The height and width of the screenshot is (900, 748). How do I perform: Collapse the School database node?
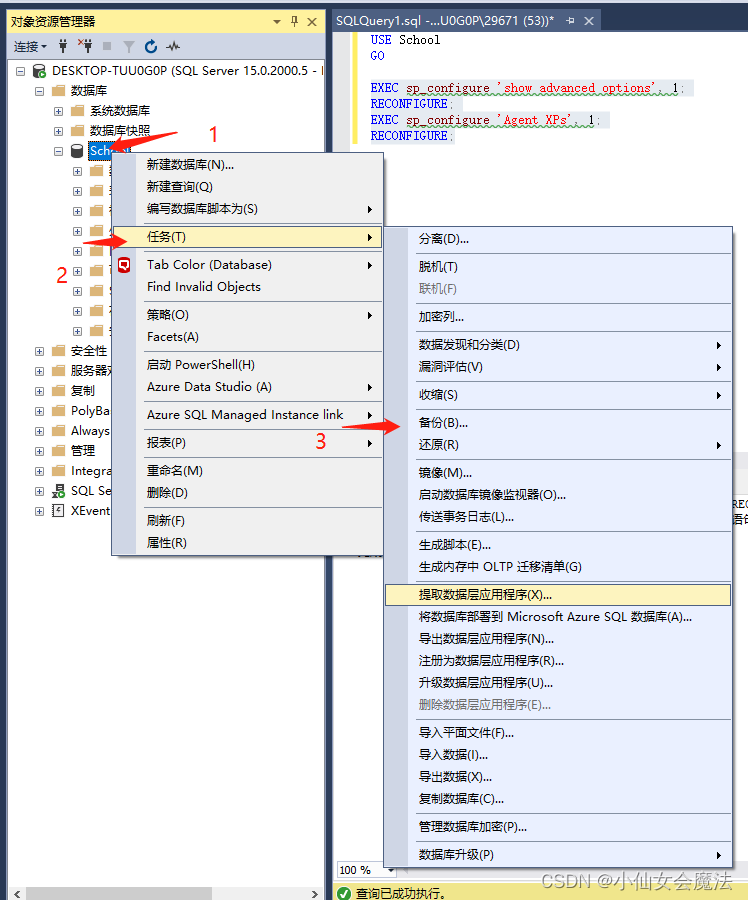[59, 152]
